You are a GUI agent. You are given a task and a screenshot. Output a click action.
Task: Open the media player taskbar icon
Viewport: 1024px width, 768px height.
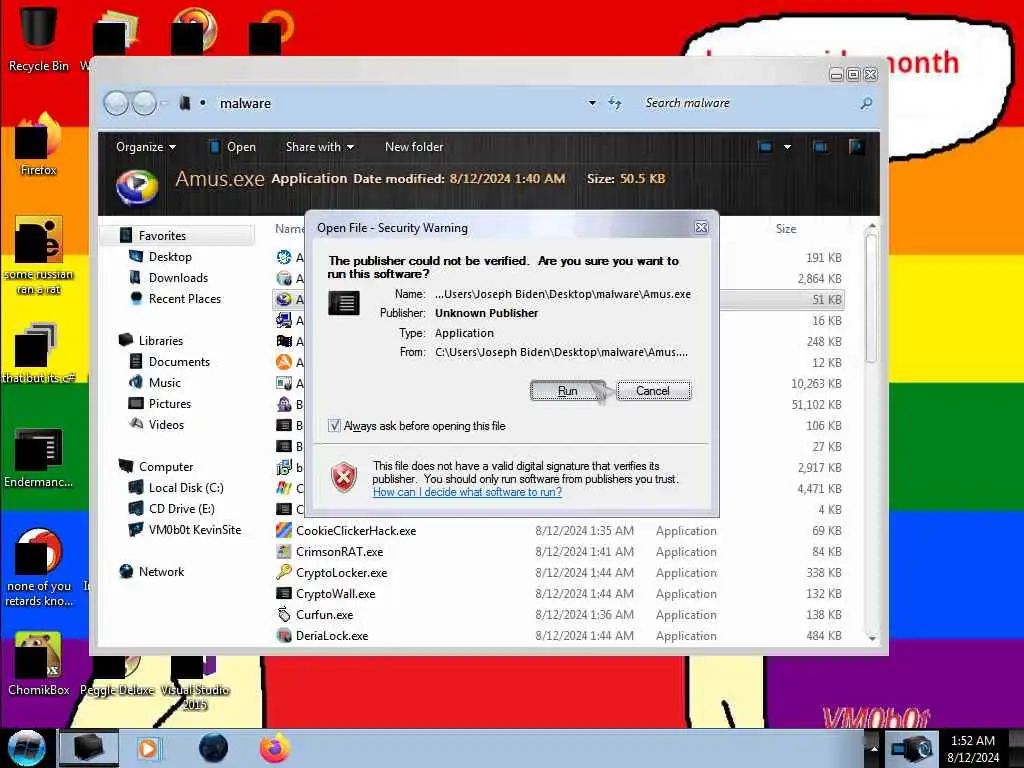tap(148, 748)
